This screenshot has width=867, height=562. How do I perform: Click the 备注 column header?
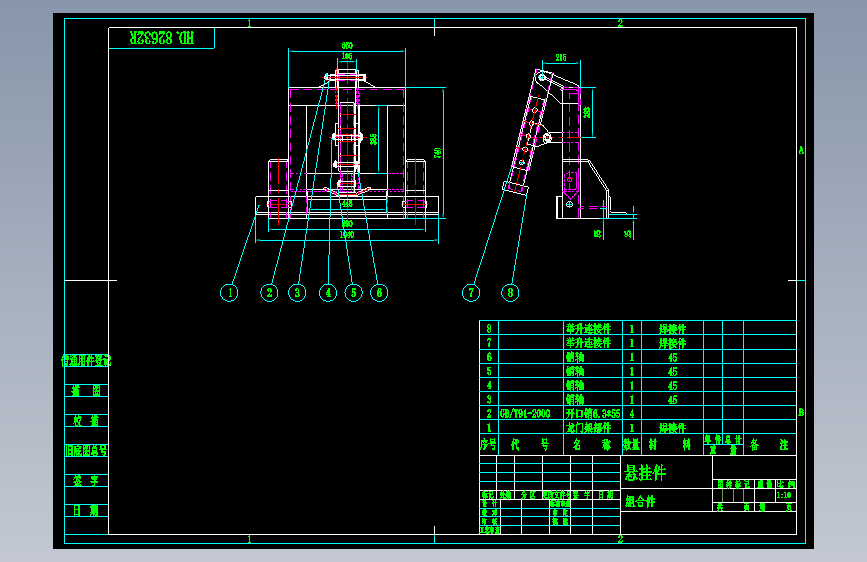[x=769, y=445]
